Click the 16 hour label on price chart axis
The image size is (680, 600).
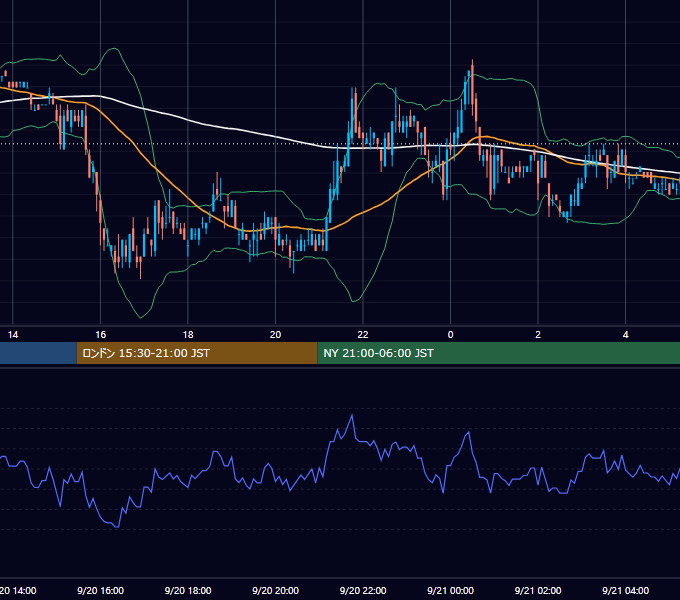coord(101,335)
